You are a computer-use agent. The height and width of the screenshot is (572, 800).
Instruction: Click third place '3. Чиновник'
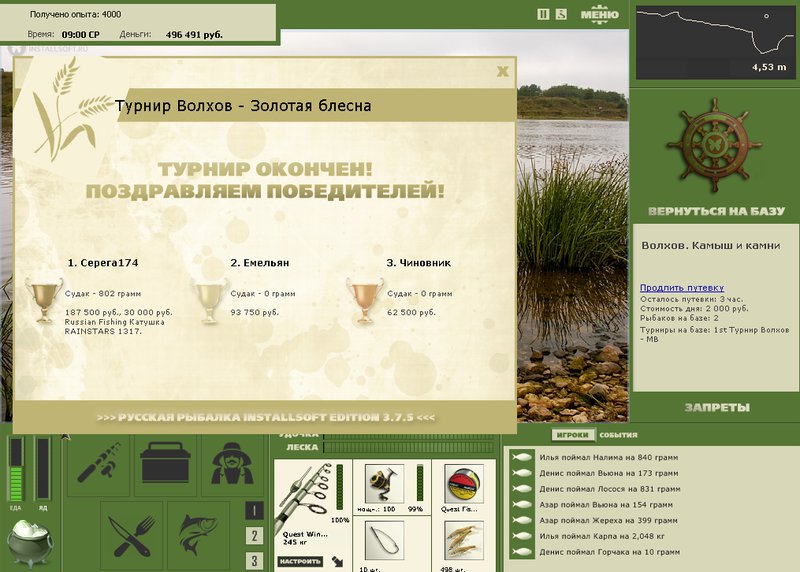coord(418,263)
